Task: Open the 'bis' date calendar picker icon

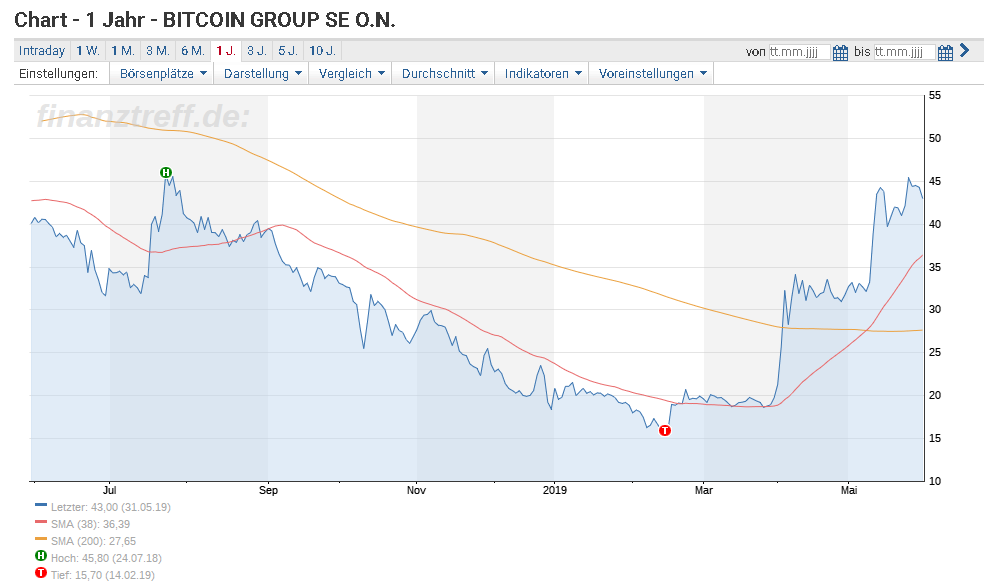Action: [946, 52]
